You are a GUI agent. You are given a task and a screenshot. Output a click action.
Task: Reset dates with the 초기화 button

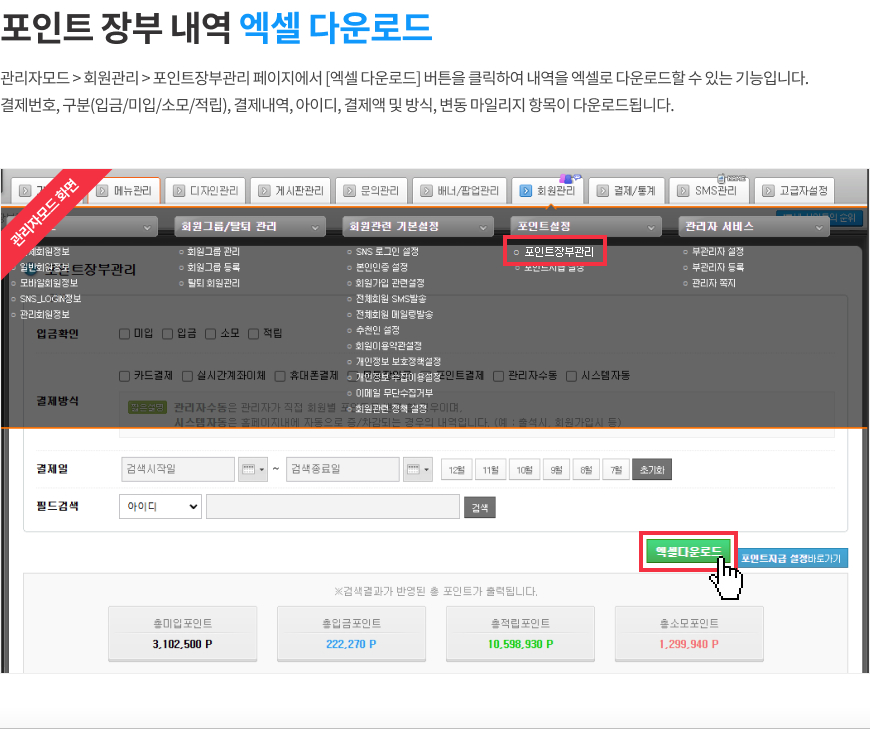[652, 470]
